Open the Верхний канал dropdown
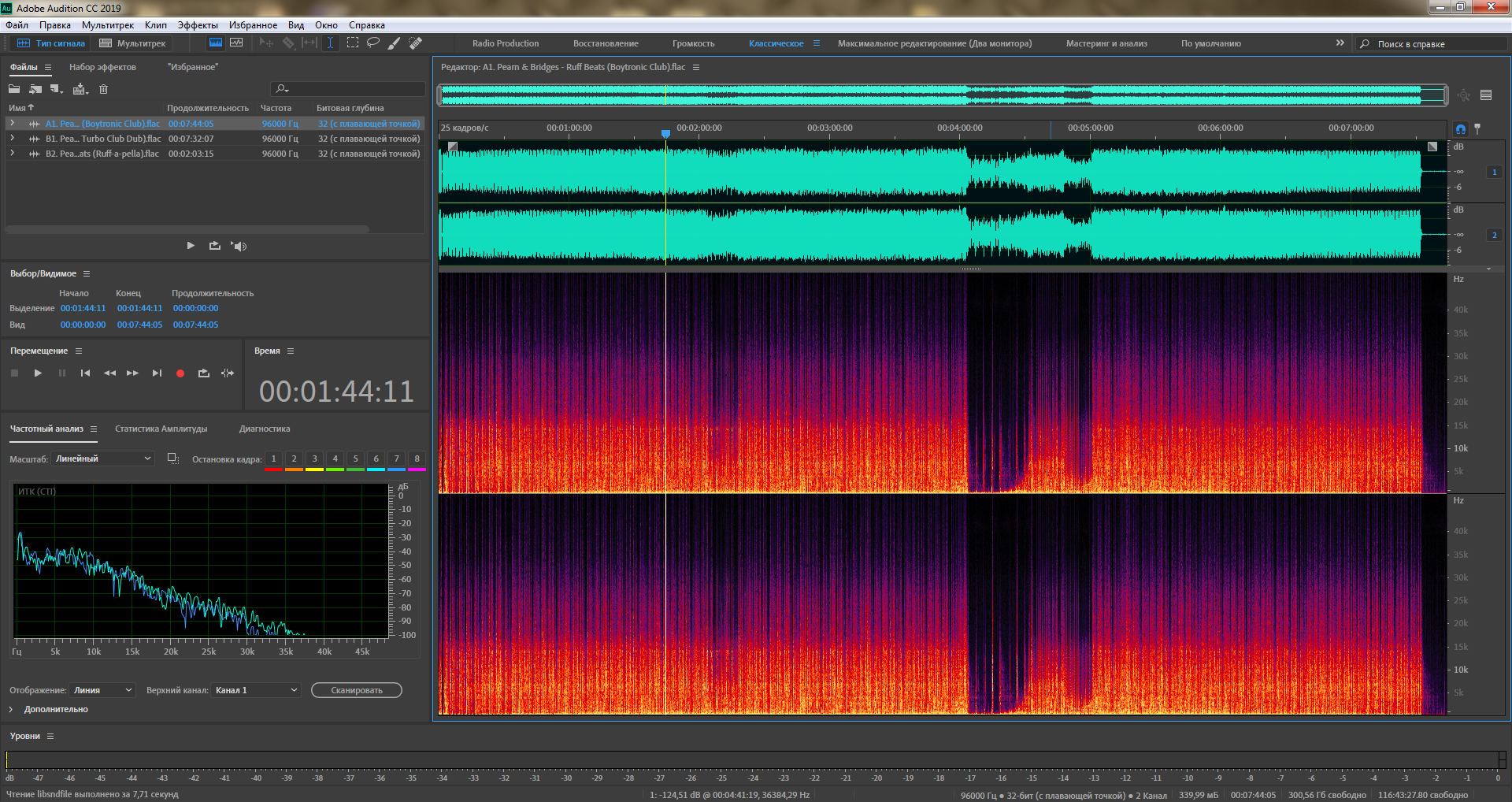 (x=257, y=690)
